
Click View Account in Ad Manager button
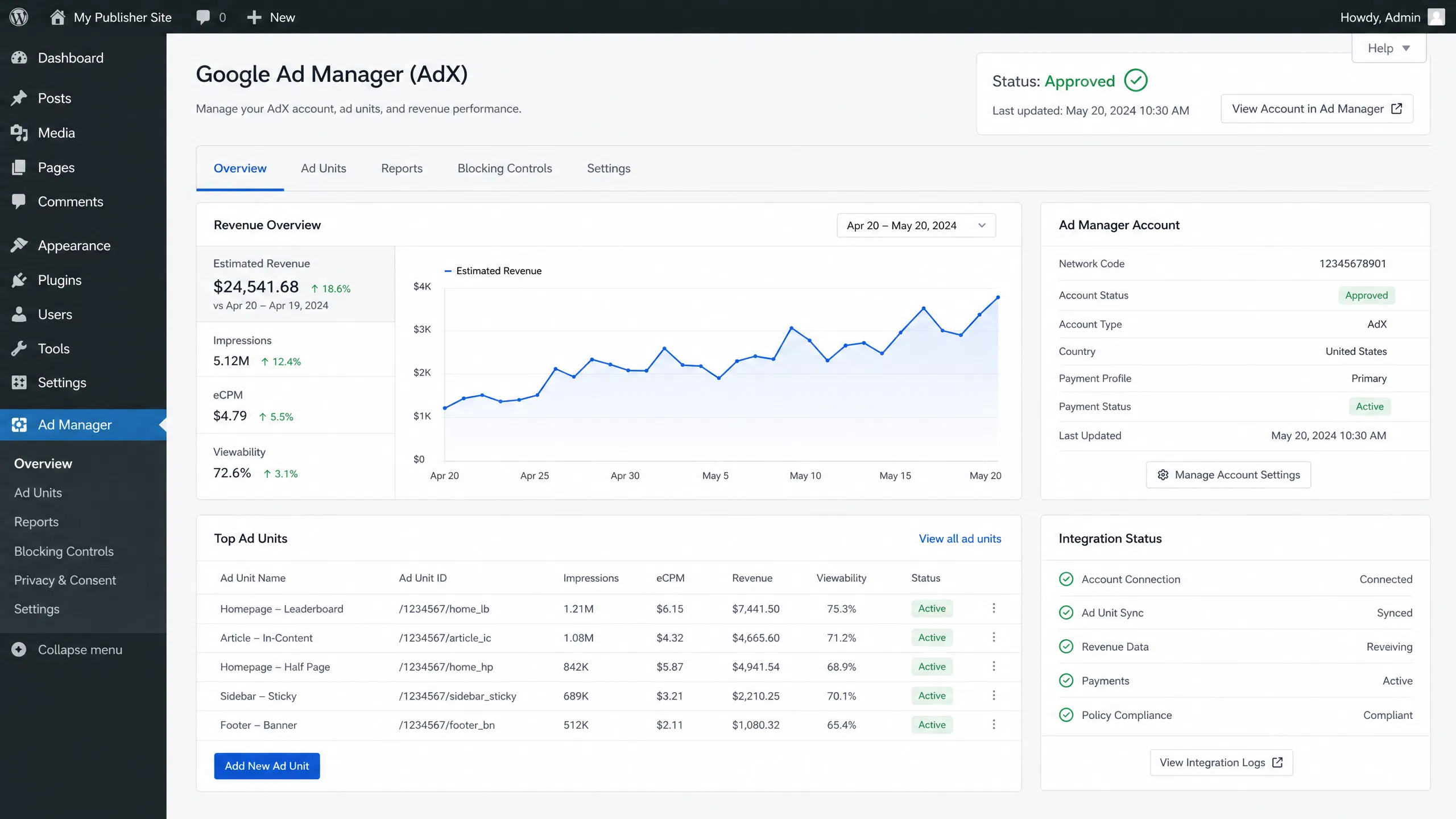tap(1317, 109)
